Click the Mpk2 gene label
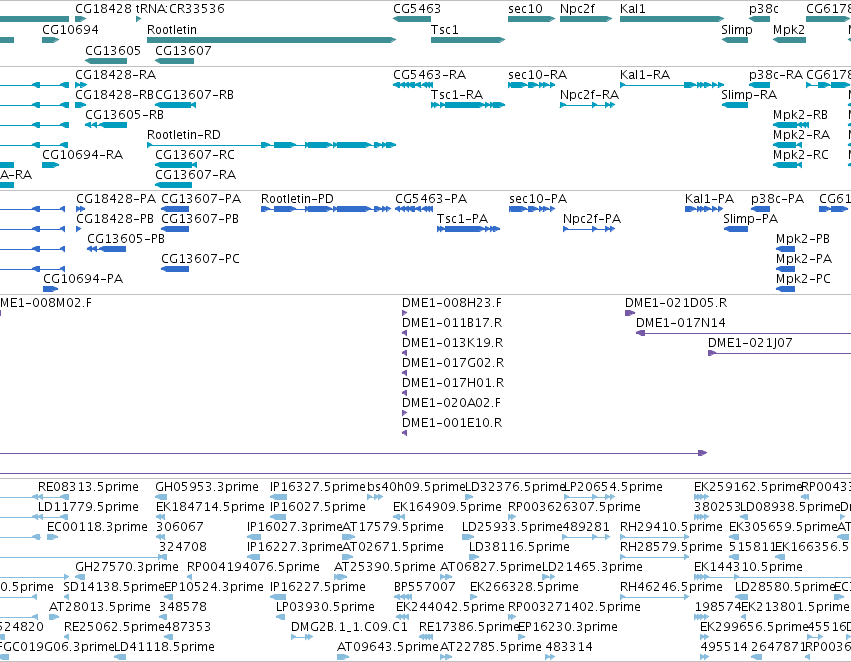The image size is (851, 662). coord(789,29)
